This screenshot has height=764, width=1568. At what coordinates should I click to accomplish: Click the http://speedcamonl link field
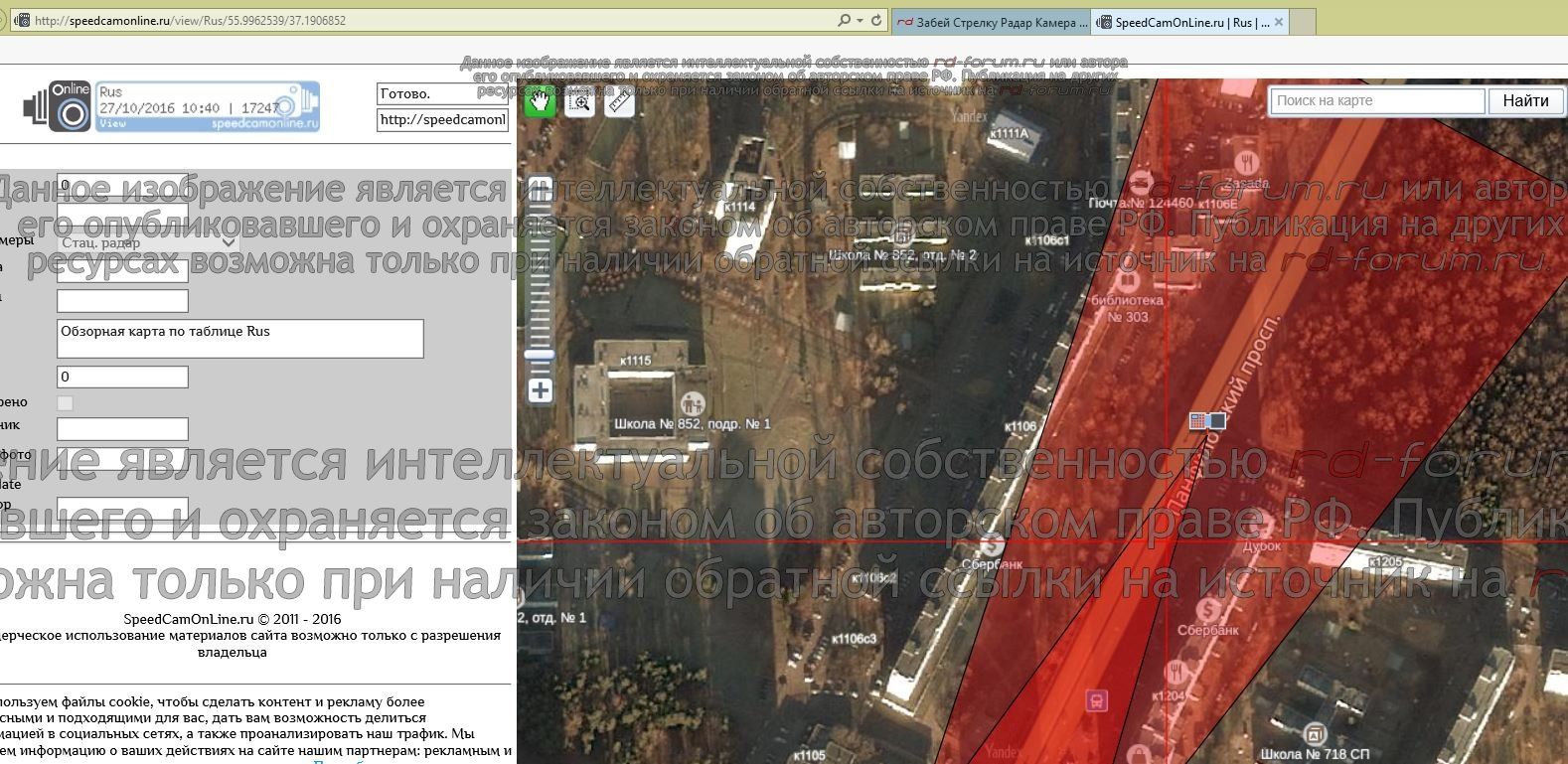pyautogui.click(x=442, y=120)
